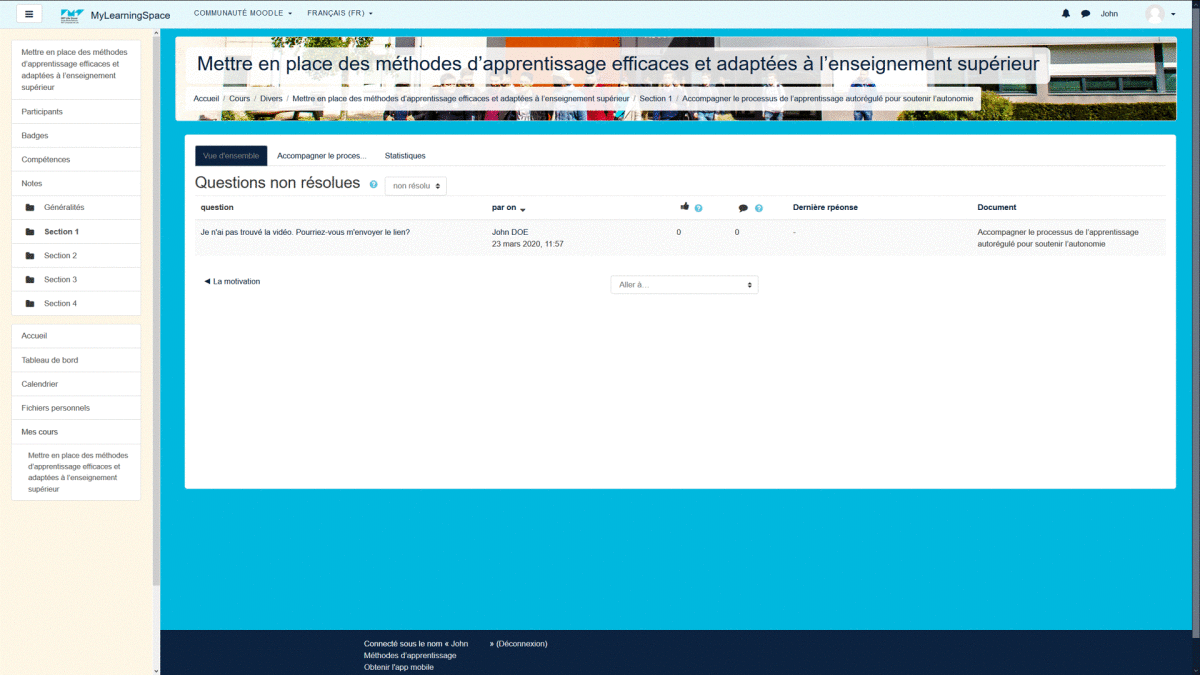
Task: Open the Français (FR) language menu
Action: click(x=340, y=14)
